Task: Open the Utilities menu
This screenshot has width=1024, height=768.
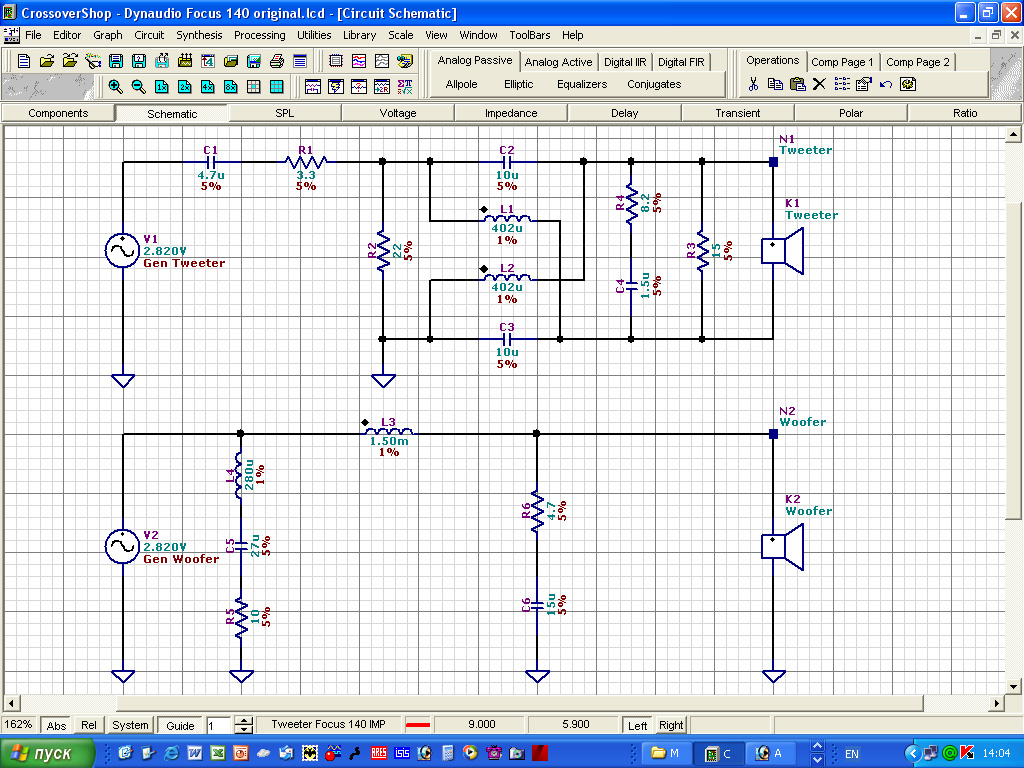Action: tap(314, 35)
